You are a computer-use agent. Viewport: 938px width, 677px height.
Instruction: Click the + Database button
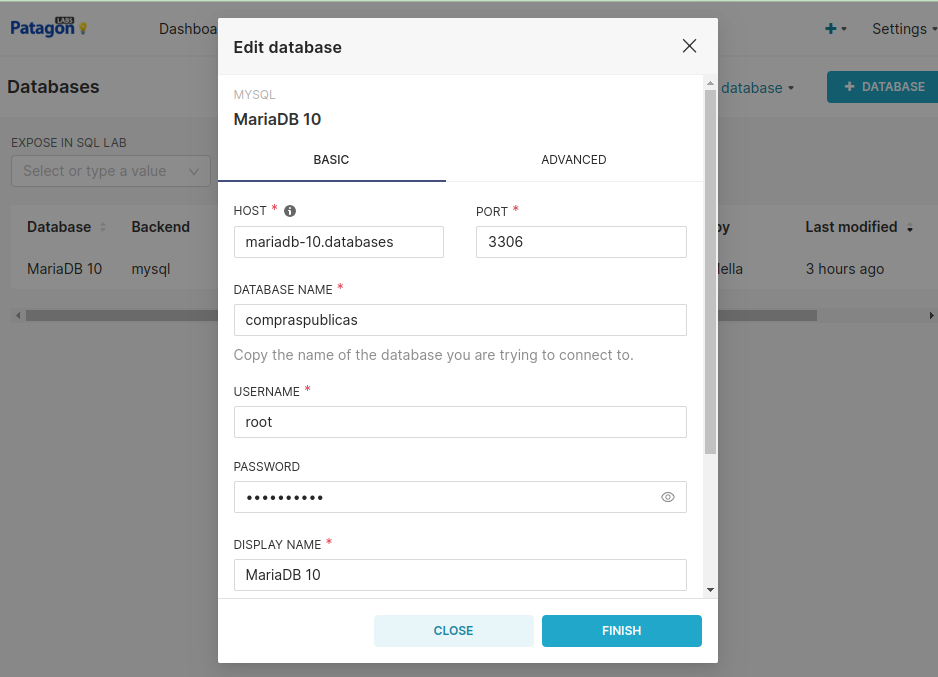coord(883,87)
